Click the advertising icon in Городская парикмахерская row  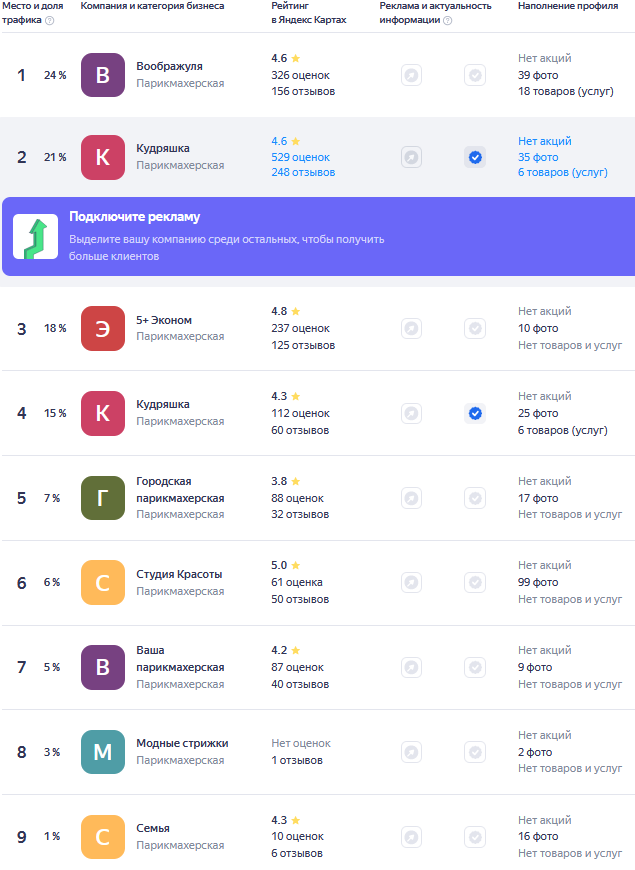(x=411, y=498)
